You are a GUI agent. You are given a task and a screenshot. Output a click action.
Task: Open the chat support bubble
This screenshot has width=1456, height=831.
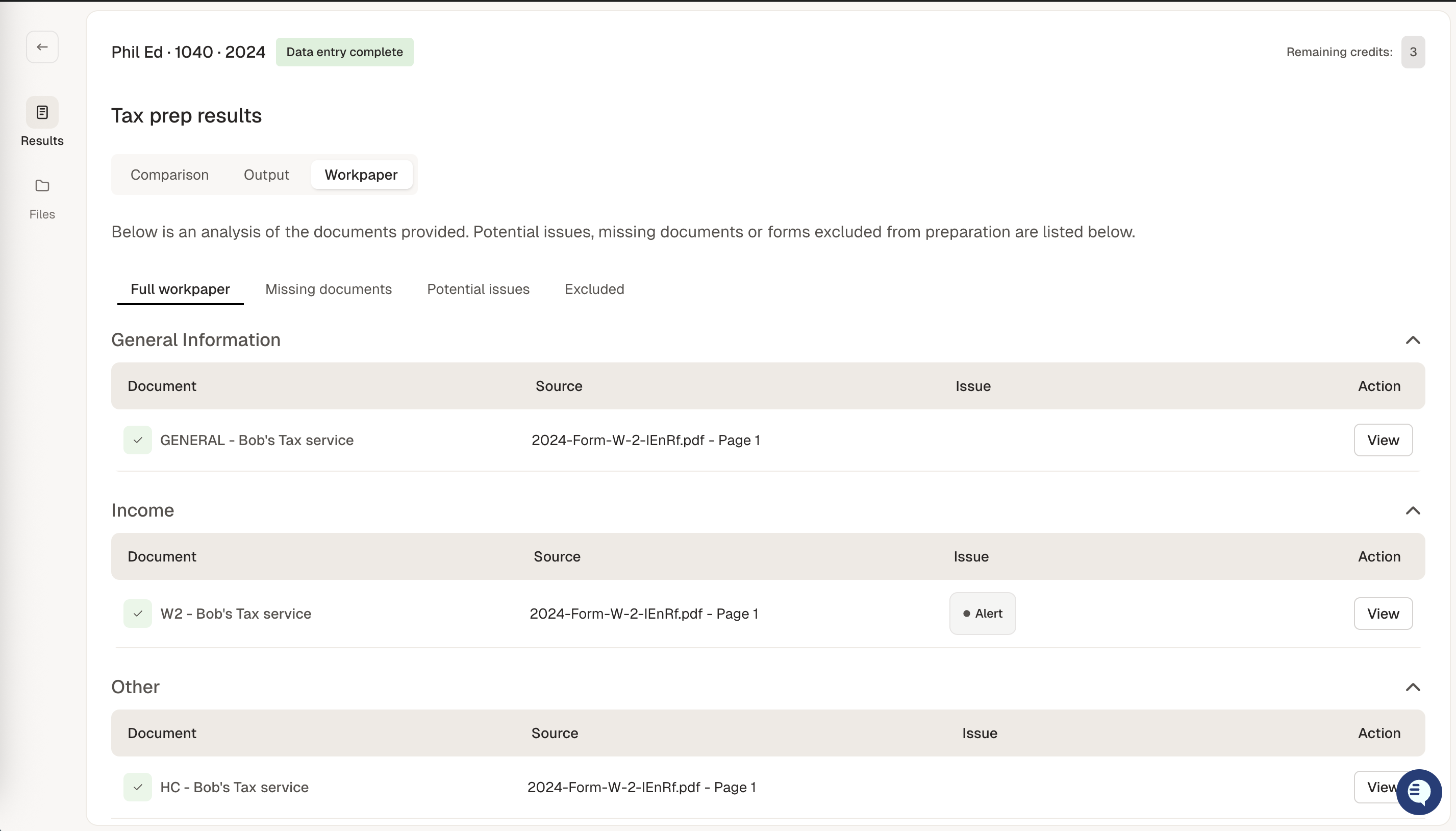point(1418,792)
